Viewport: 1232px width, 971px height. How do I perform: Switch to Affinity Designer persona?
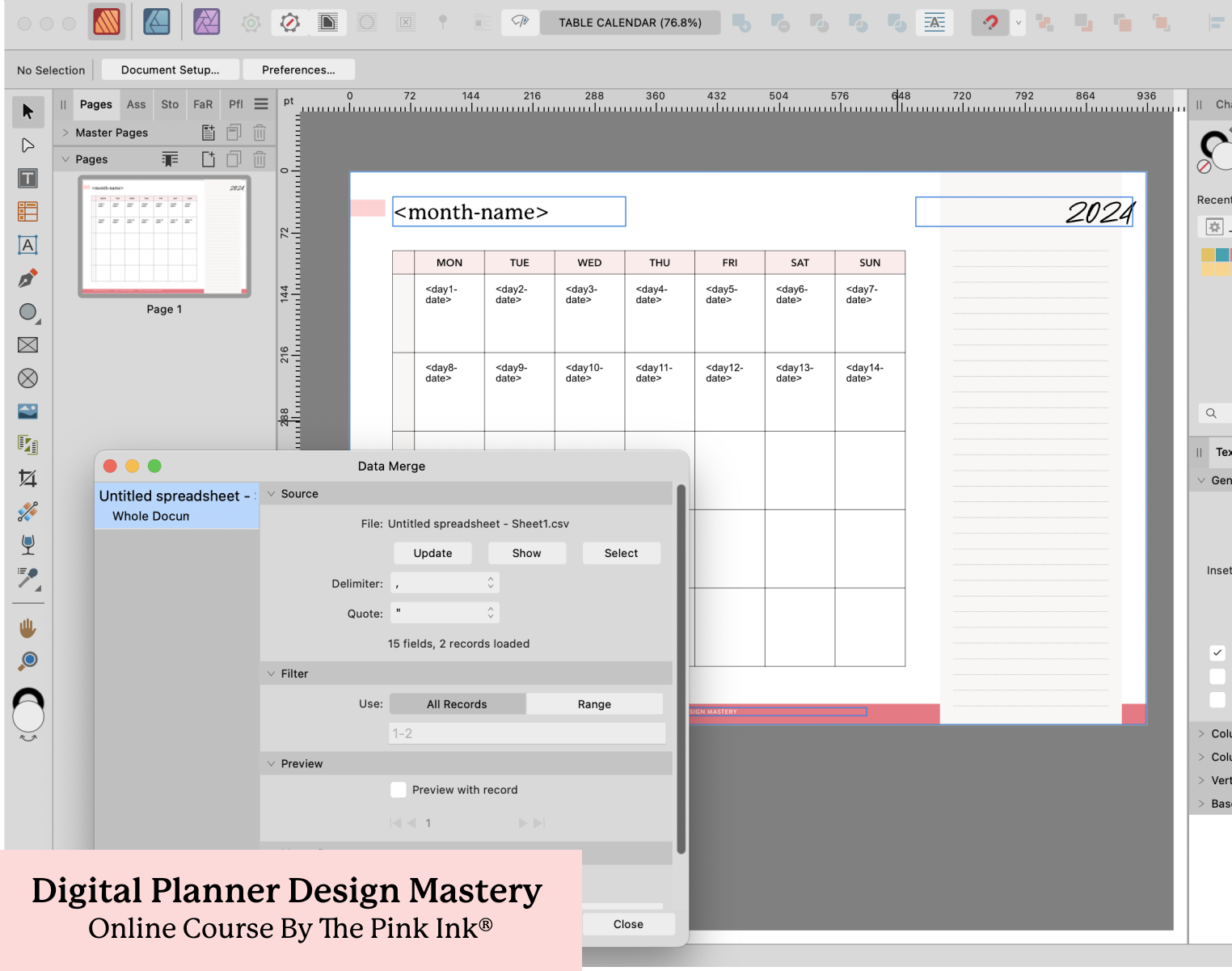(157, 22)
